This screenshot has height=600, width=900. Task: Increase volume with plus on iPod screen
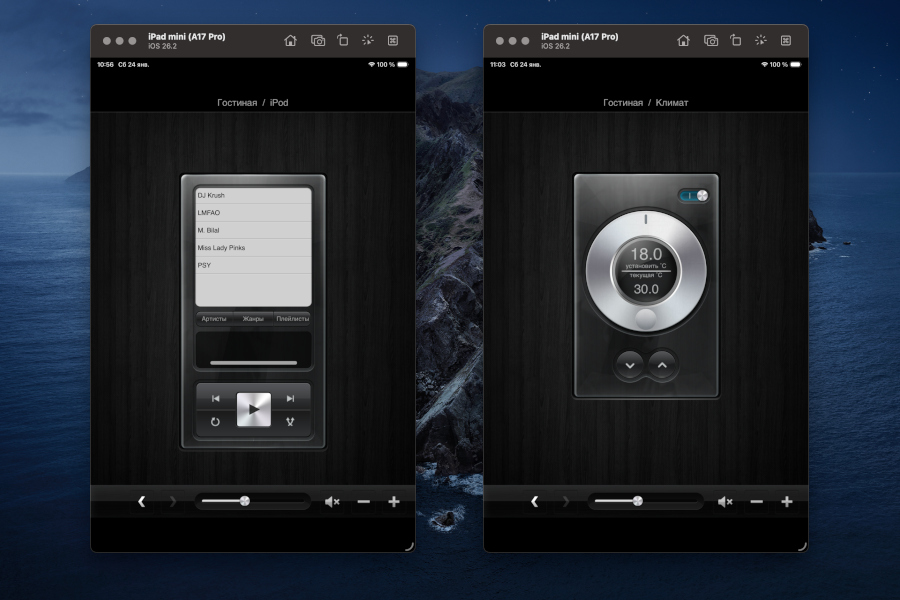click(394, 502)
